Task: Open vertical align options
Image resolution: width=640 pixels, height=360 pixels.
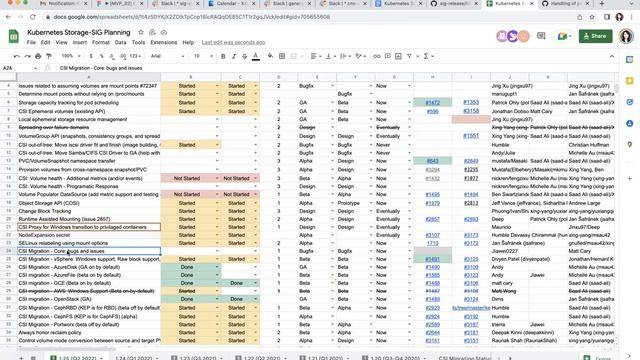Action: (x=330, y=56)
